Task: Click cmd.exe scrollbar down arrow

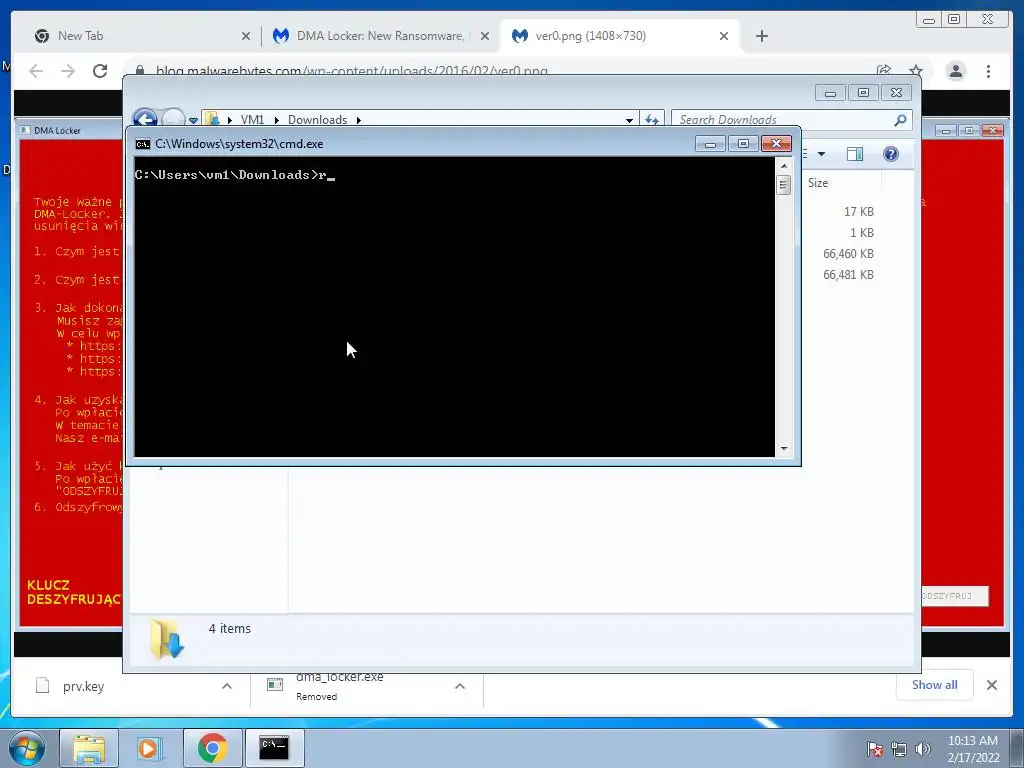Action: pos(784,449)
